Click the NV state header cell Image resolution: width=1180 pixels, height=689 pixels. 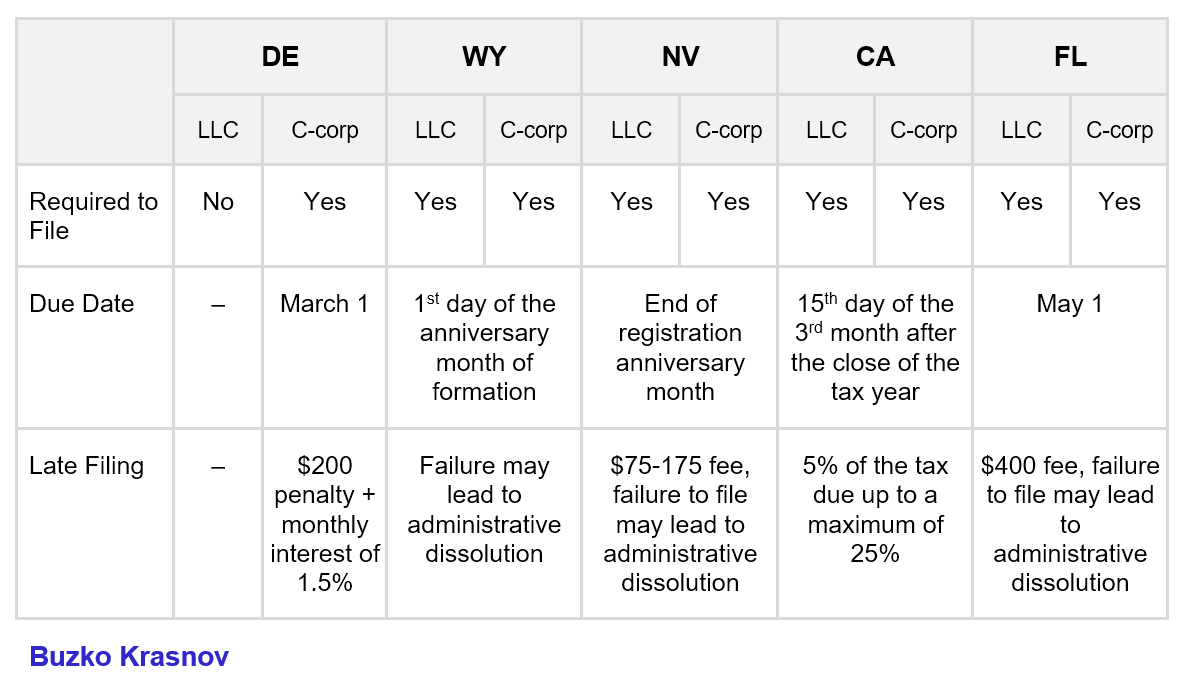click(680, 57)
